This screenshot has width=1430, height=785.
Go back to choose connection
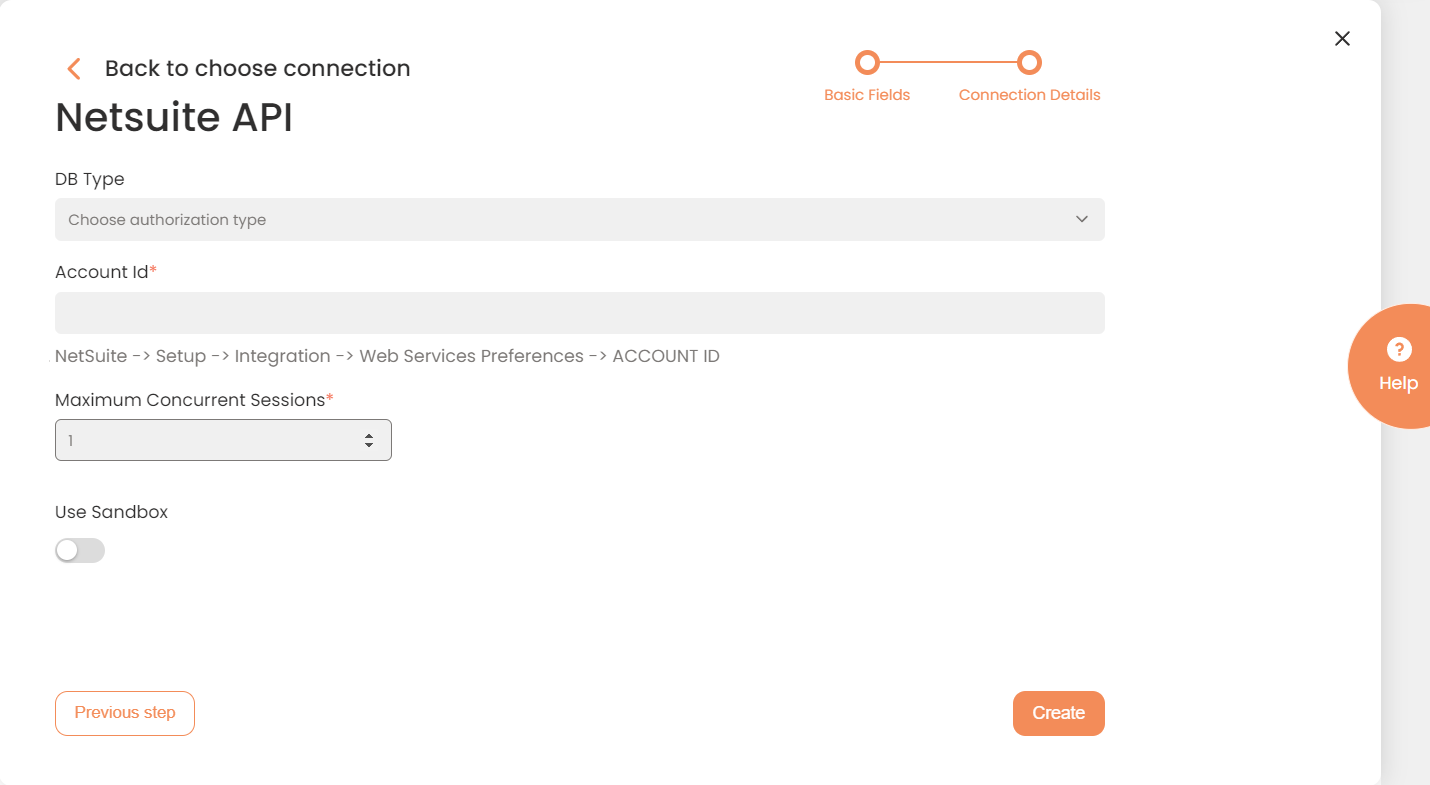tap(257, 68)
